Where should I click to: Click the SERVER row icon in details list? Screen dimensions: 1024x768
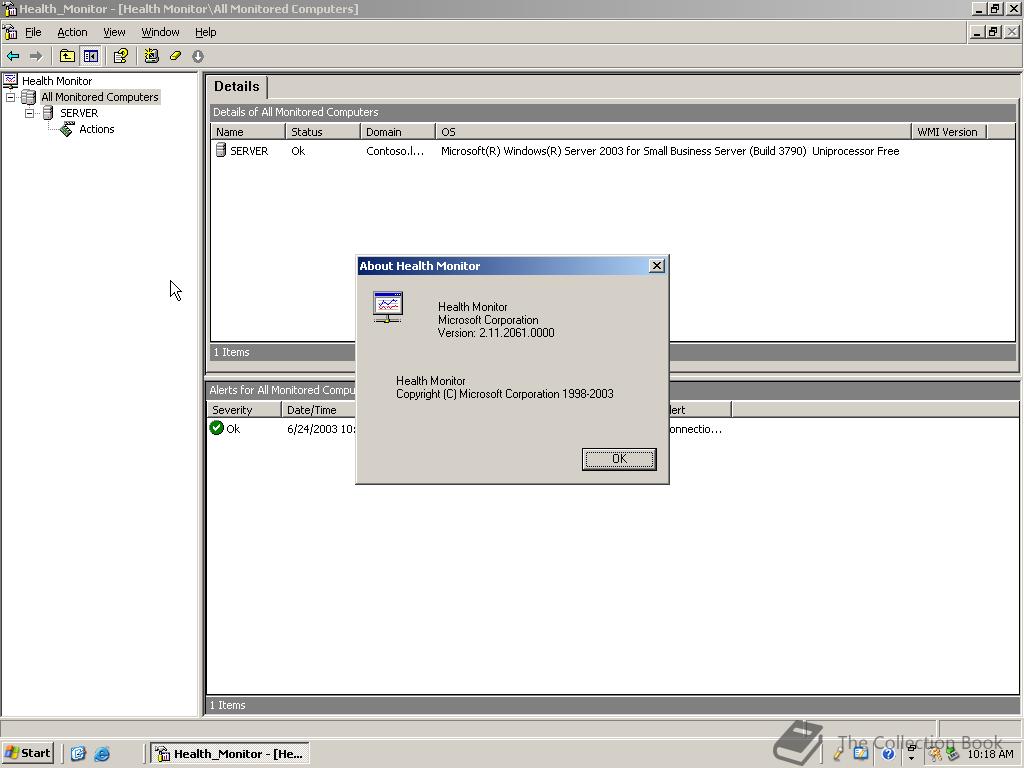(221, 151)
